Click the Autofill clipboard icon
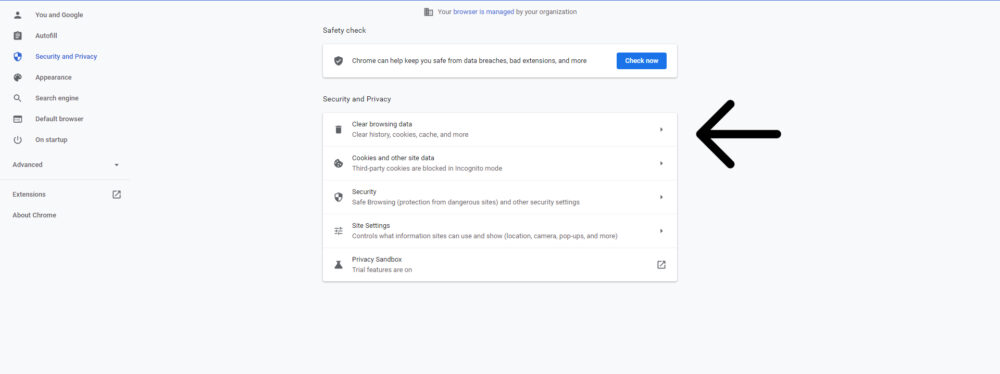The image size is (1000, 374). pos(18,36)
